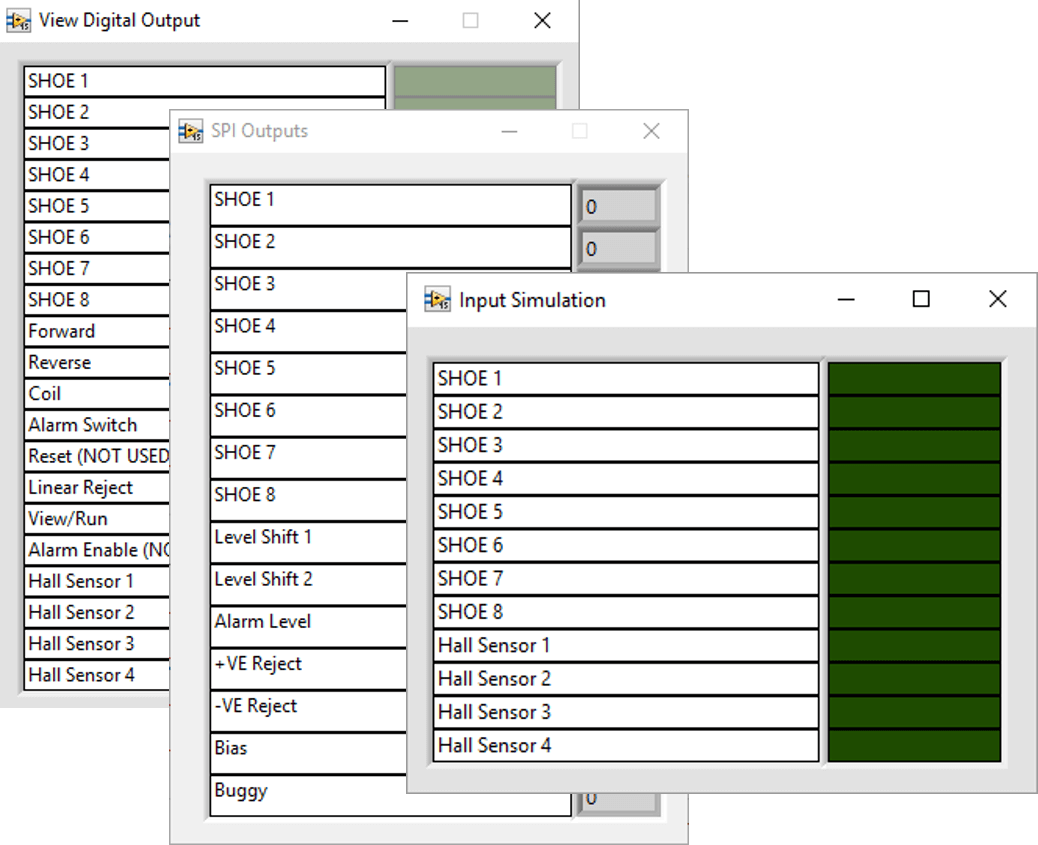Select the SHOE 1 numeric output field
Screen dimensions: 1038x845
[x=618, y=205]
